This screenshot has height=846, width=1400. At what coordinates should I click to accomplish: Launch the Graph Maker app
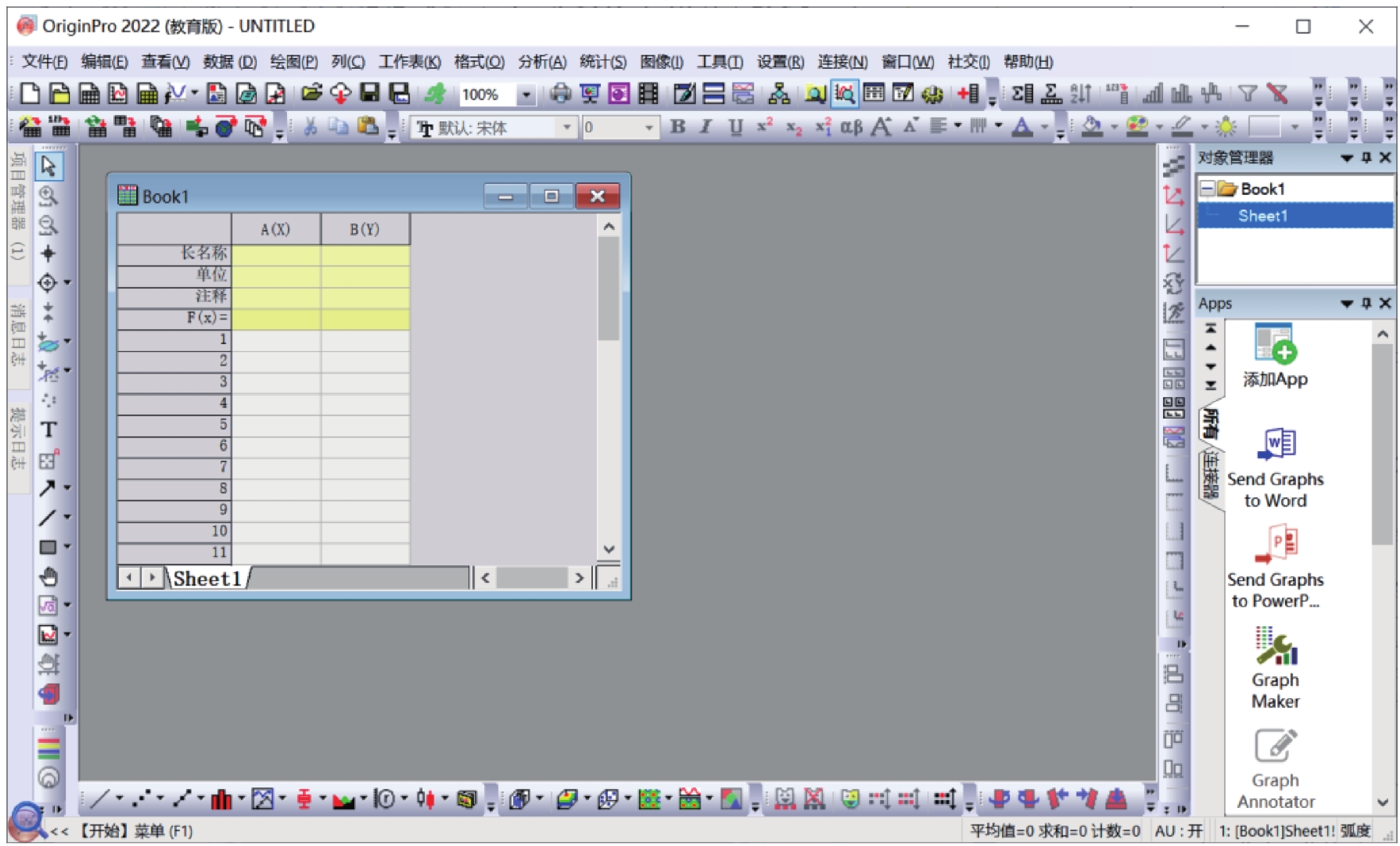pyautogui.click(x=1275, y=668)
